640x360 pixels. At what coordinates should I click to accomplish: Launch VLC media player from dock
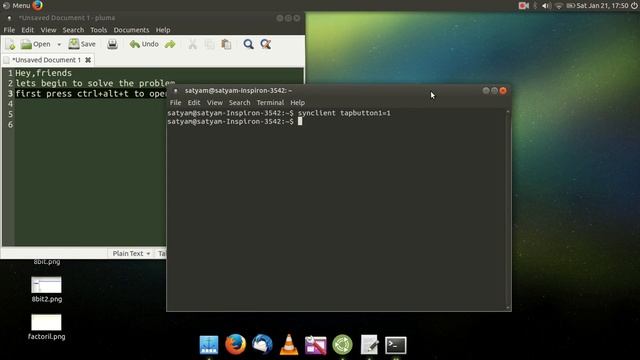[x=289, y=344]
